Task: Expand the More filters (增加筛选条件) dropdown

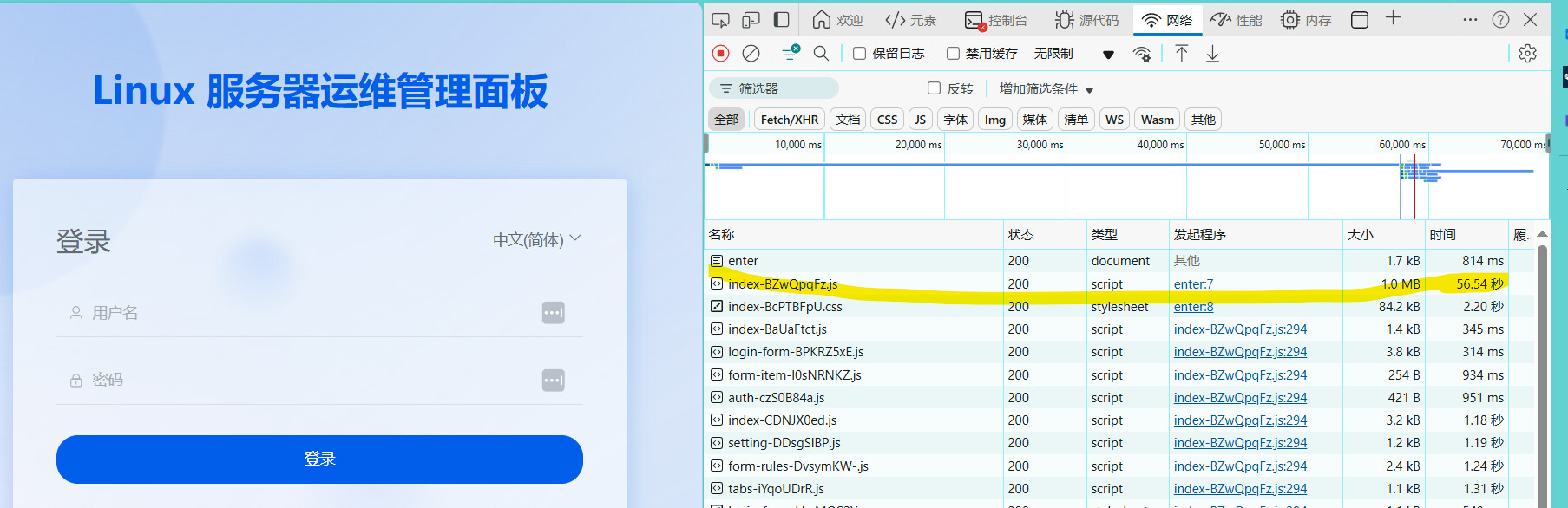Action: 1046,88
